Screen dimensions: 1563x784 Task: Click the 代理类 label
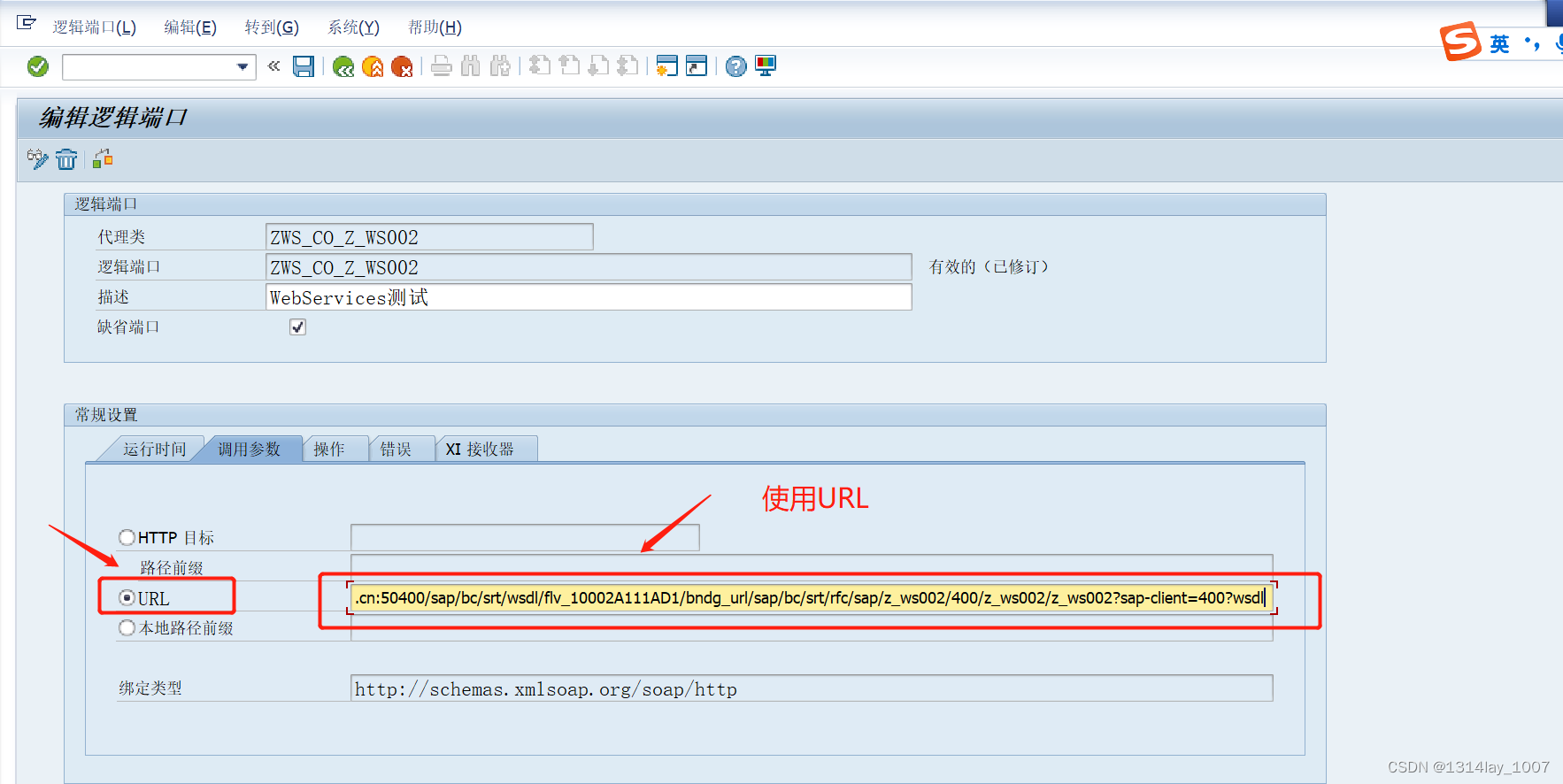(121, 237)
